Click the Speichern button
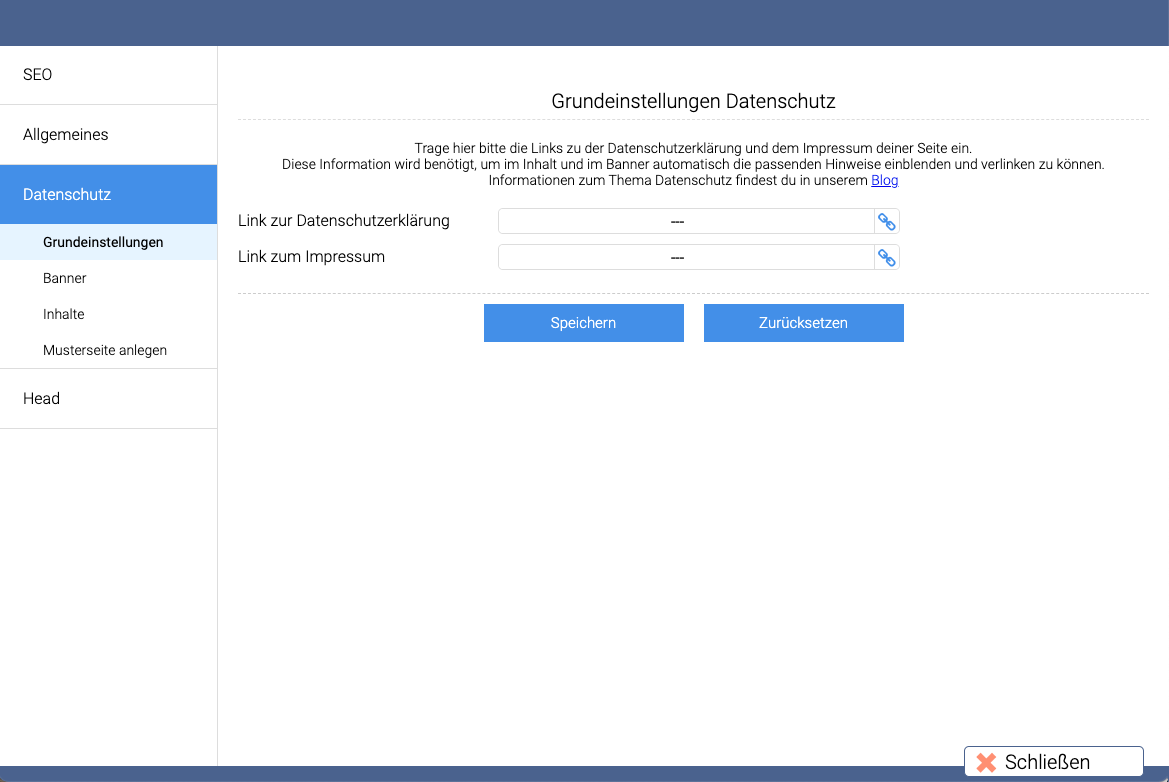The width and height of the screenshot is (1169, 782). 584,323
